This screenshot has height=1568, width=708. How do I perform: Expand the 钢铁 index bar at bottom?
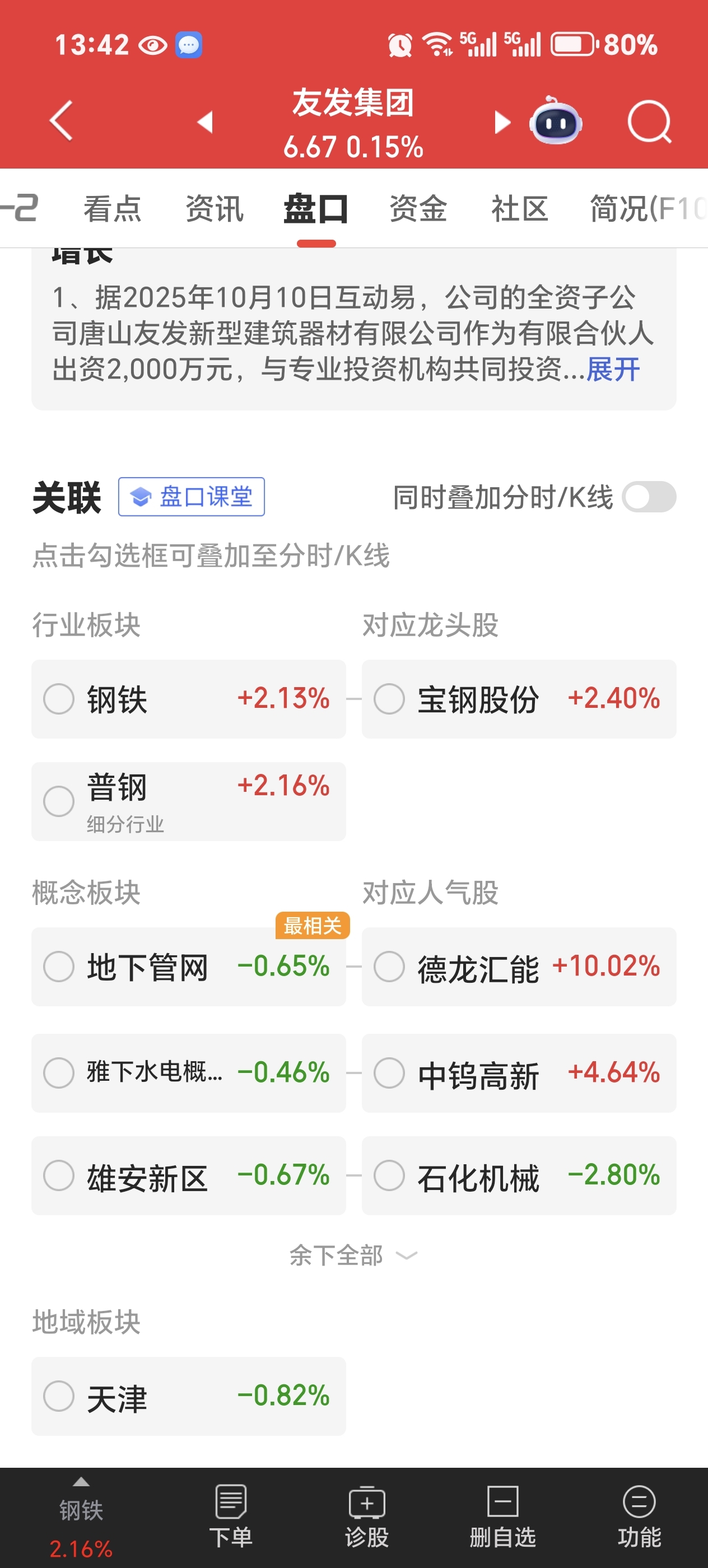[x=81, y=1516]
